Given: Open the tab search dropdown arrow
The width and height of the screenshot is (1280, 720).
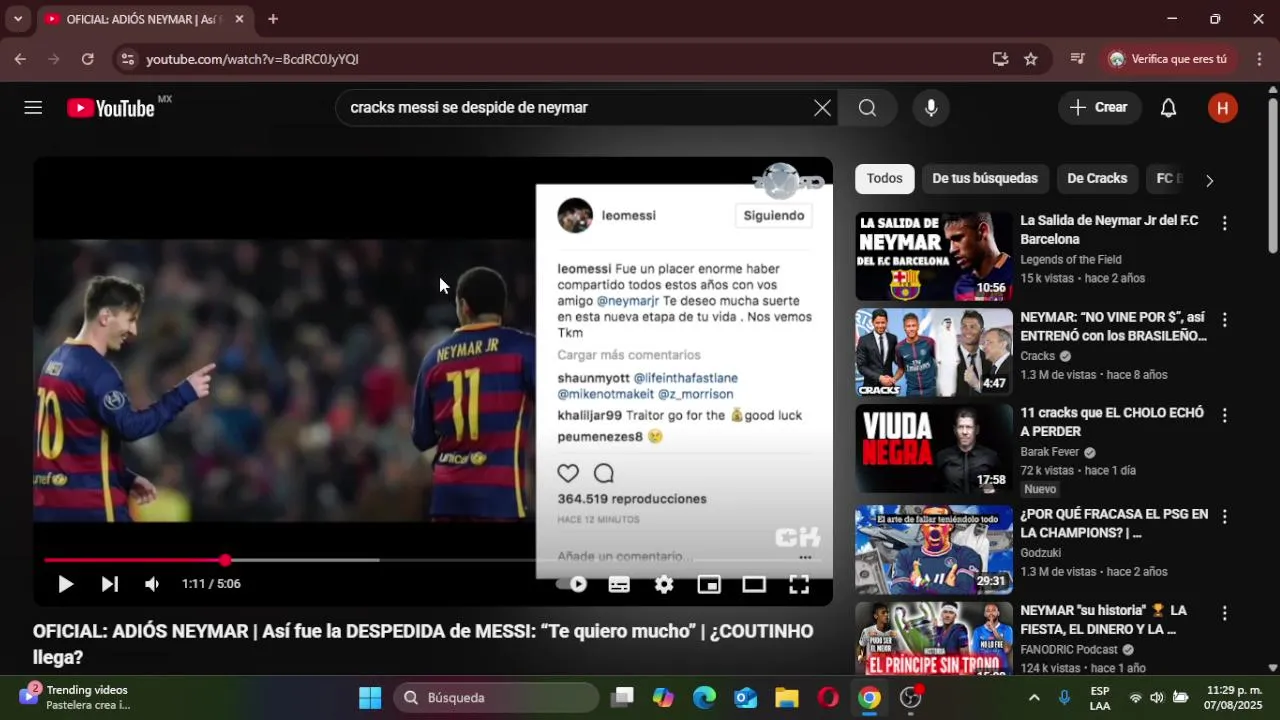Looking at the screenshot, I should pos(17,19).
